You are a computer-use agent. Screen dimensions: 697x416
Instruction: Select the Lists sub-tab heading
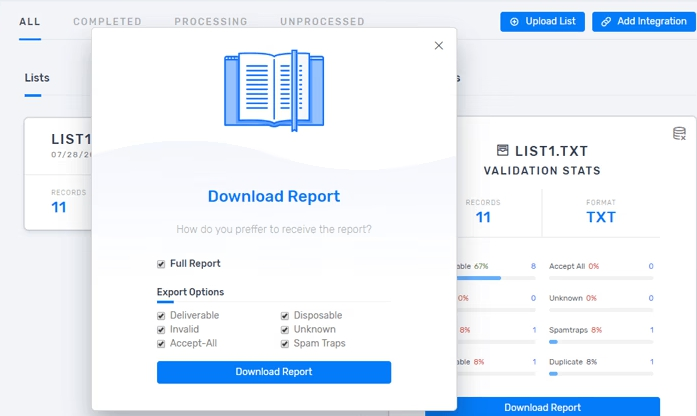[37, 78]
